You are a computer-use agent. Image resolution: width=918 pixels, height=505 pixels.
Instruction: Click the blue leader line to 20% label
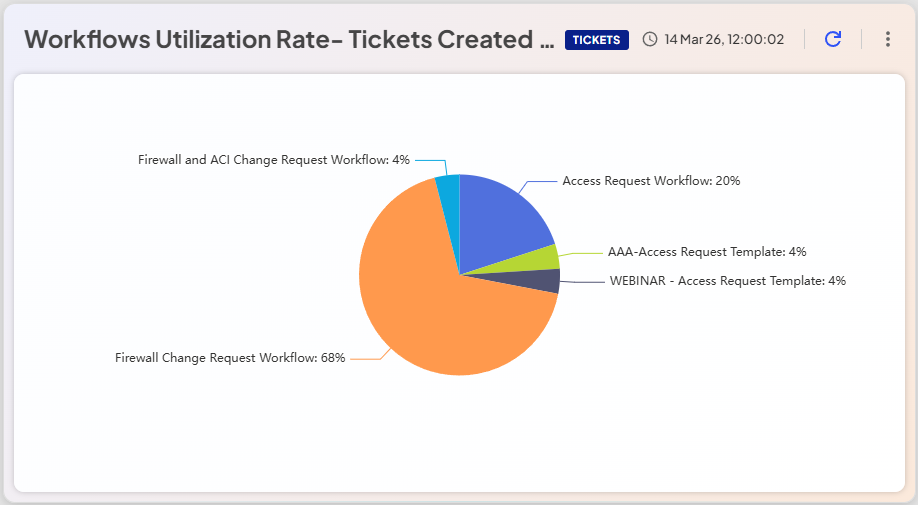(x=540, y=182)
